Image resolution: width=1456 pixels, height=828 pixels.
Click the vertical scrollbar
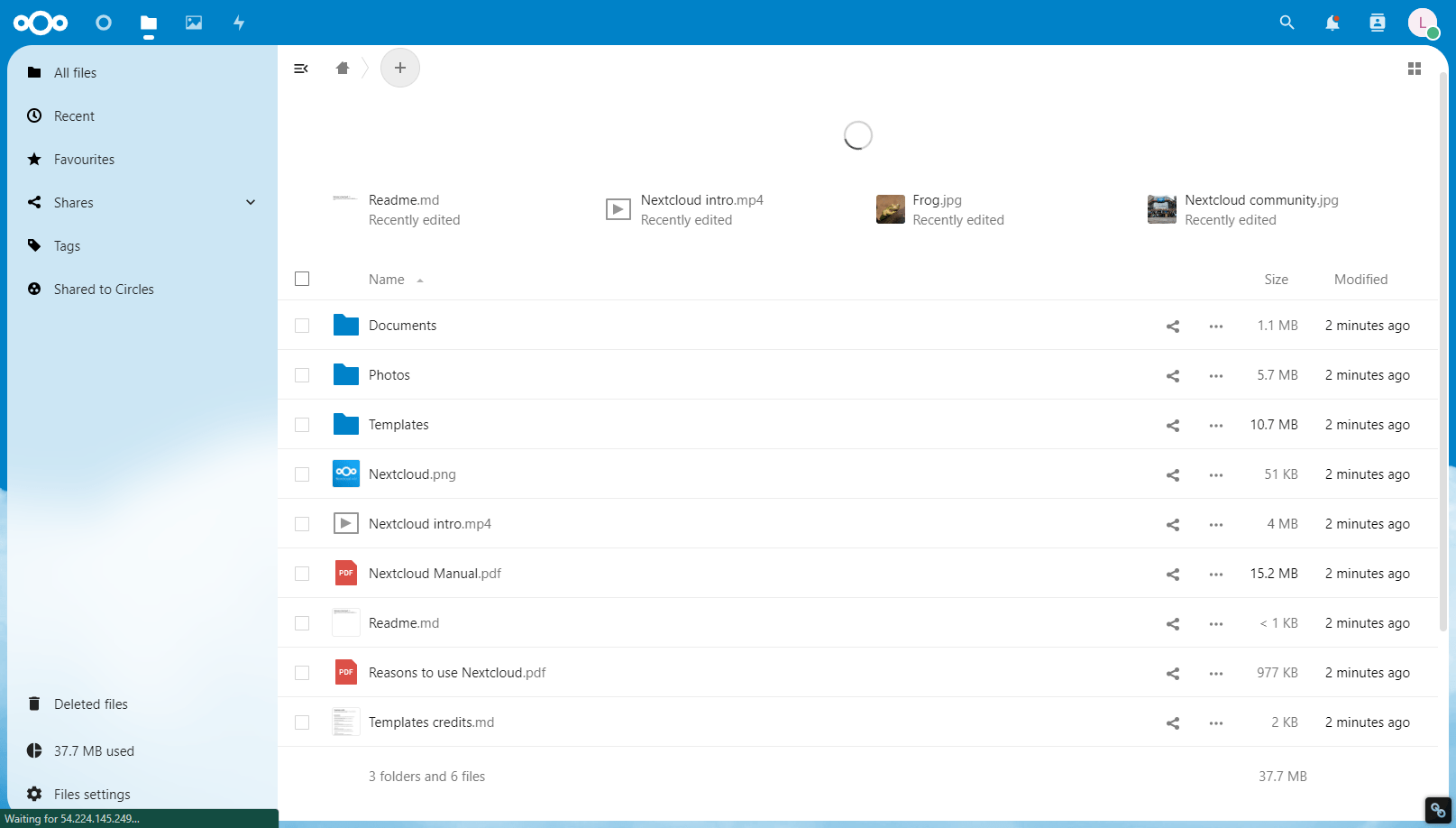tap(1443, 352)
